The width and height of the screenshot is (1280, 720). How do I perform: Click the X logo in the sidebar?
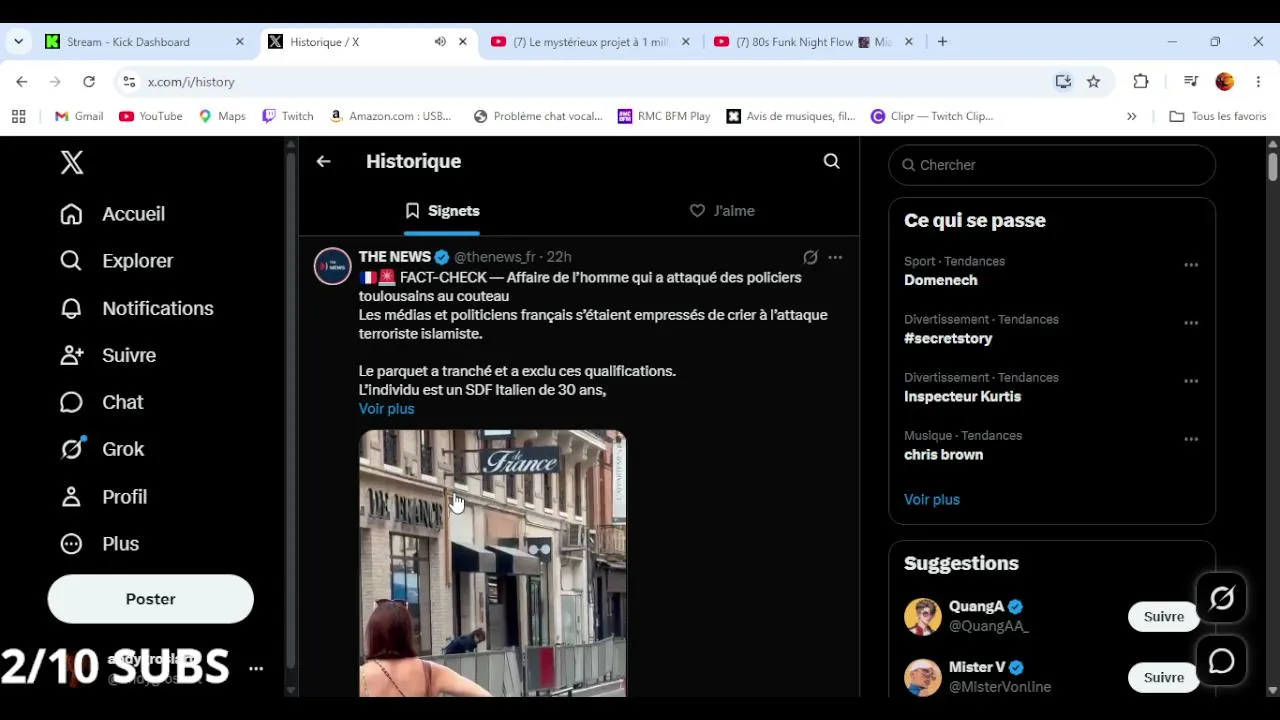(72, 163)
